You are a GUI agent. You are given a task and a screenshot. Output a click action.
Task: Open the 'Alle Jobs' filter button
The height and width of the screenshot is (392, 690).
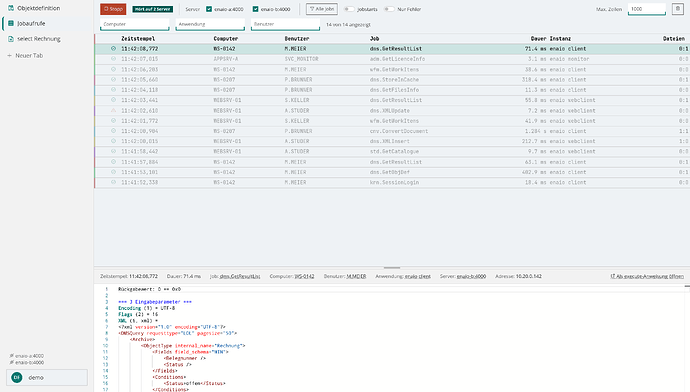point(322,9)
